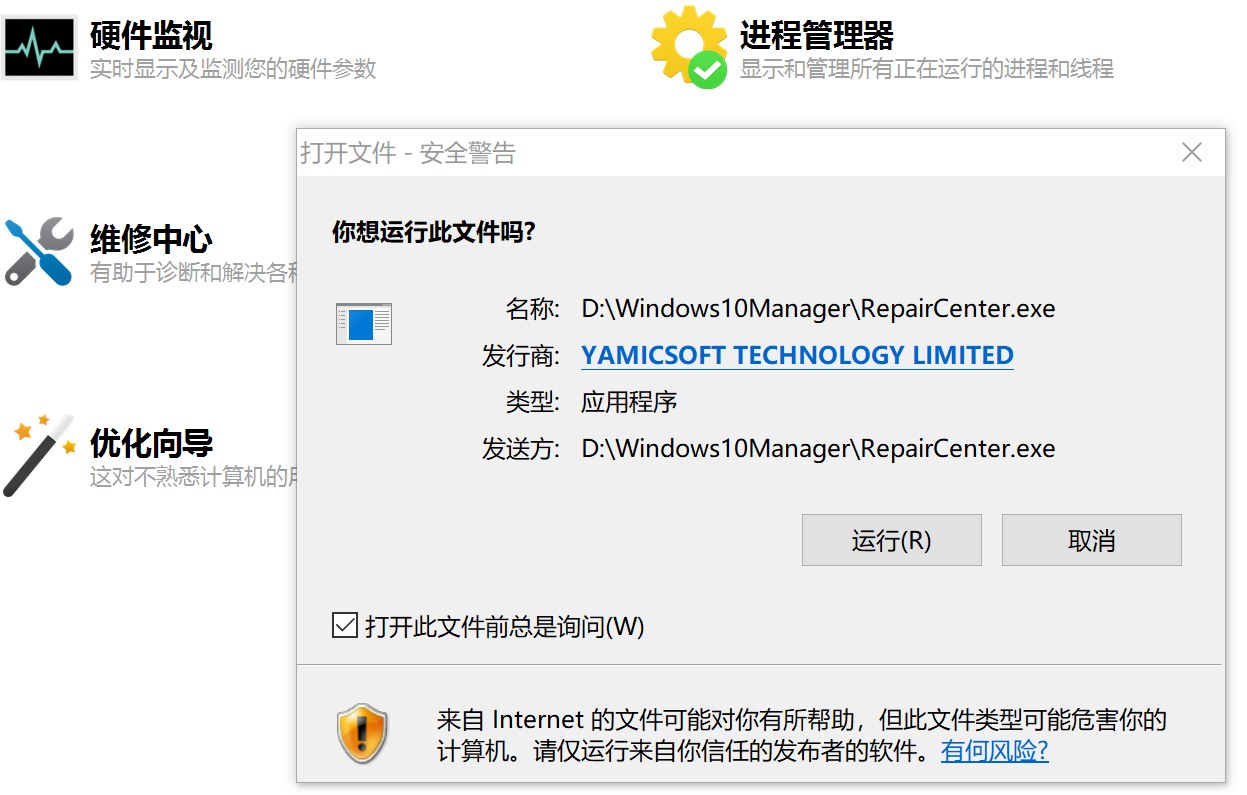1247x795 pixels.
Task: Click 显示和管理所有正在运行的进程和线程 description
Action: coord(927,69)
